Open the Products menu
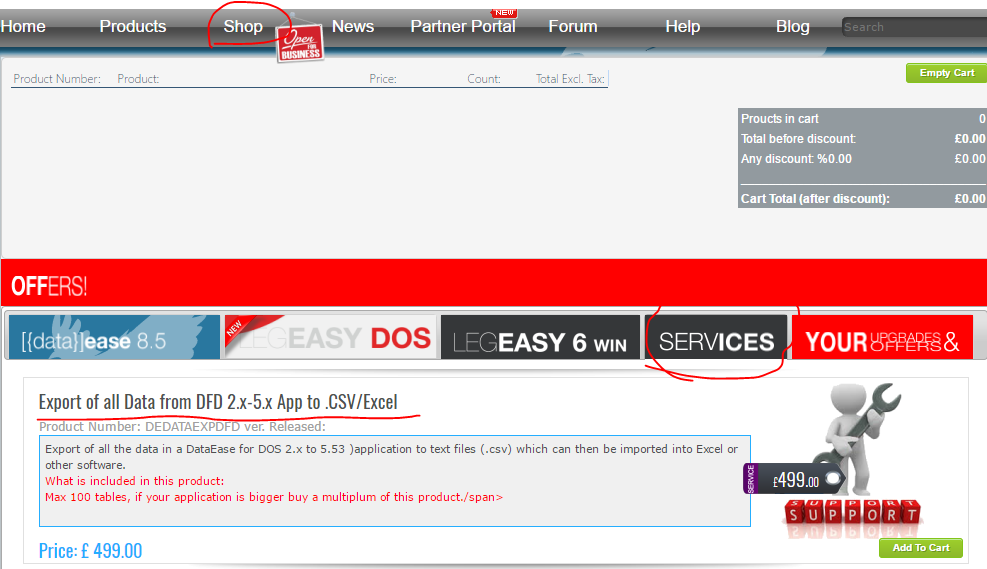The image size is (987, 569). point(133,26)
